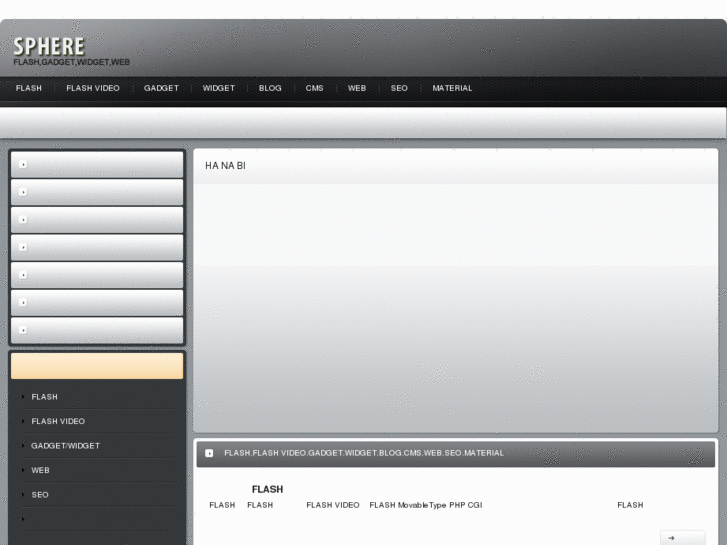Click the HA NA BI heading text
The height and width of the screenshot is (545, 727).
pyautogui.click(x=225, y=166)
